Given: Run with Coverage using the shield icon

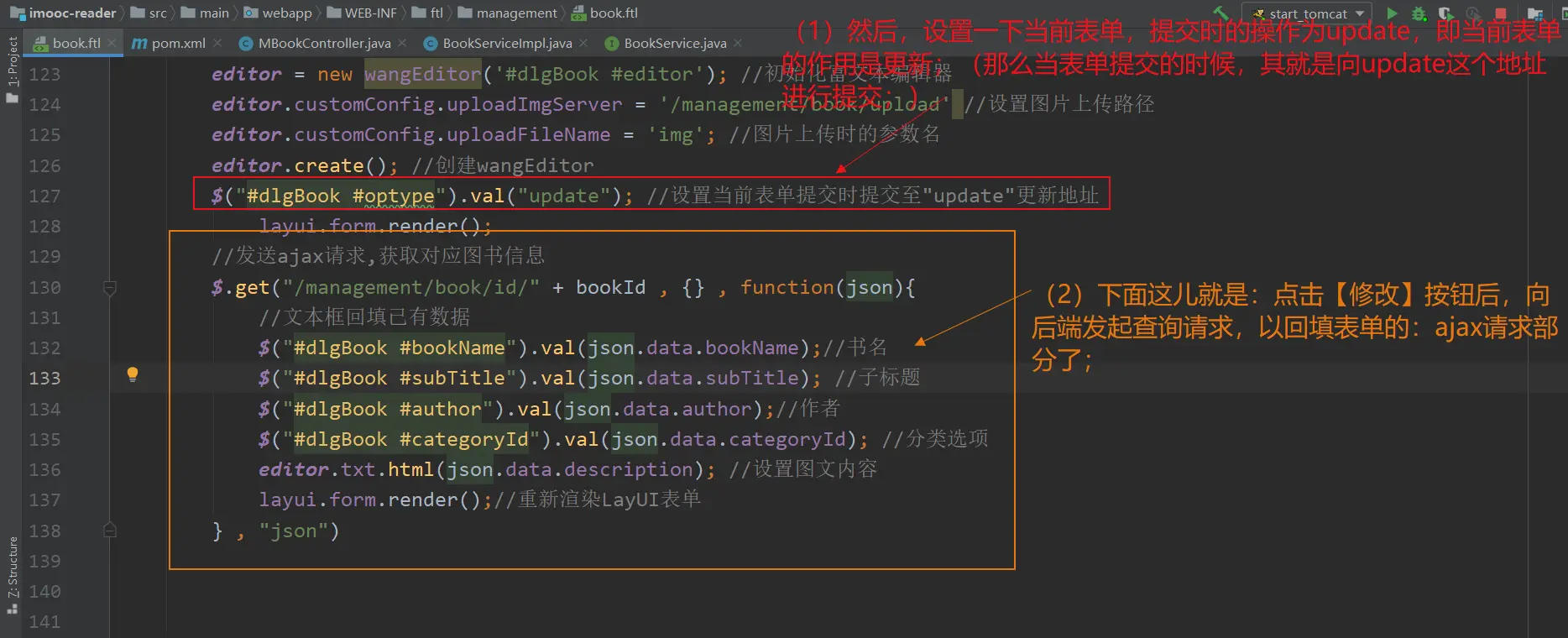Looking at the screenshot, I should (x=1445, y=13).
